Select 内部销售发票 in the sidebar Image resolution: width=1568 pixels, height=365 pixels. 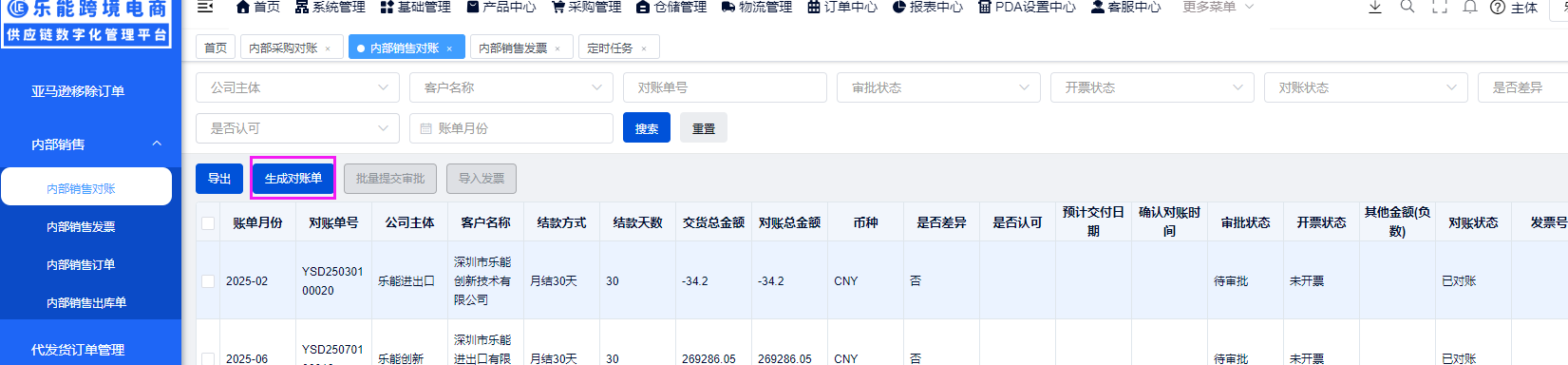point(81,226)
